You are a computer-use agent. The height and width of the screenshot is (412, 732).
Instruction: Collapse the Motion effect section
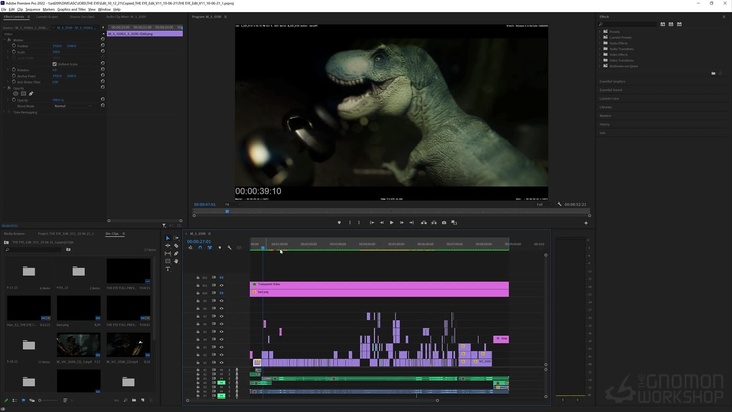point(5,40)
